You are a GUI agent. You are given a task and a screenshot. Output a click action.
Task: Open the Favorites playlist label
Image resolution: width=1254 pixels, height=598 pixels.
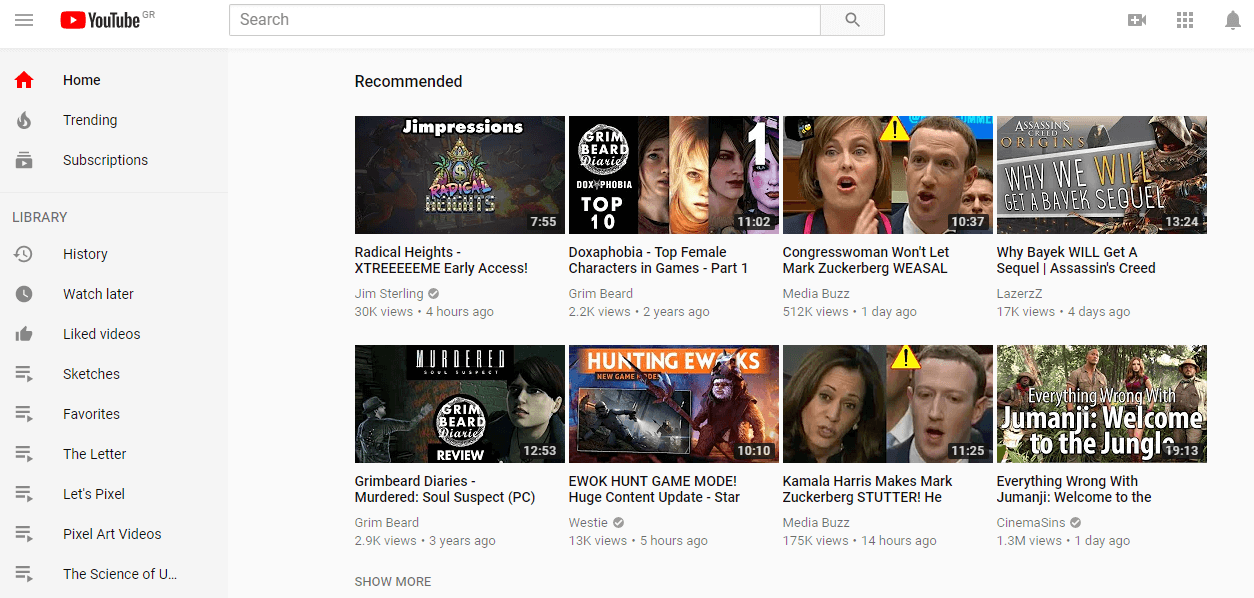tap(91, 414)
